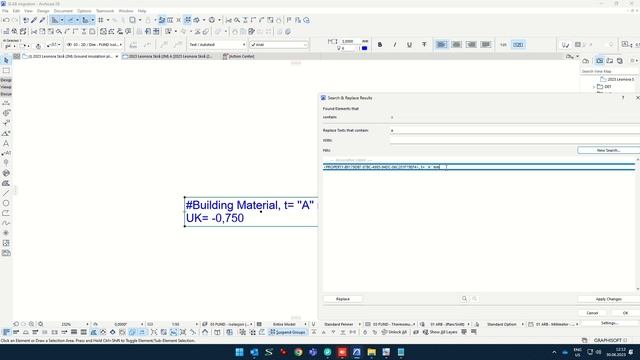Open the tab list arrow after the first tab
This screenshot has height=360, width=640.
[x=117, y=56]
